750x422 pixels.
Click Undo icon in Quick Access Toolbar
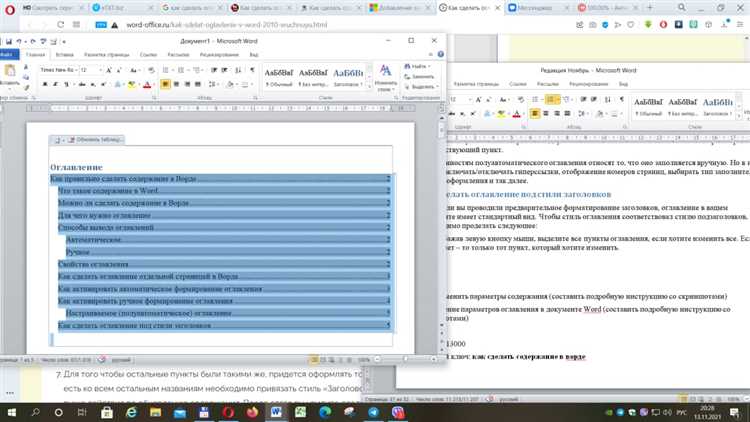(x=19, y=42)
